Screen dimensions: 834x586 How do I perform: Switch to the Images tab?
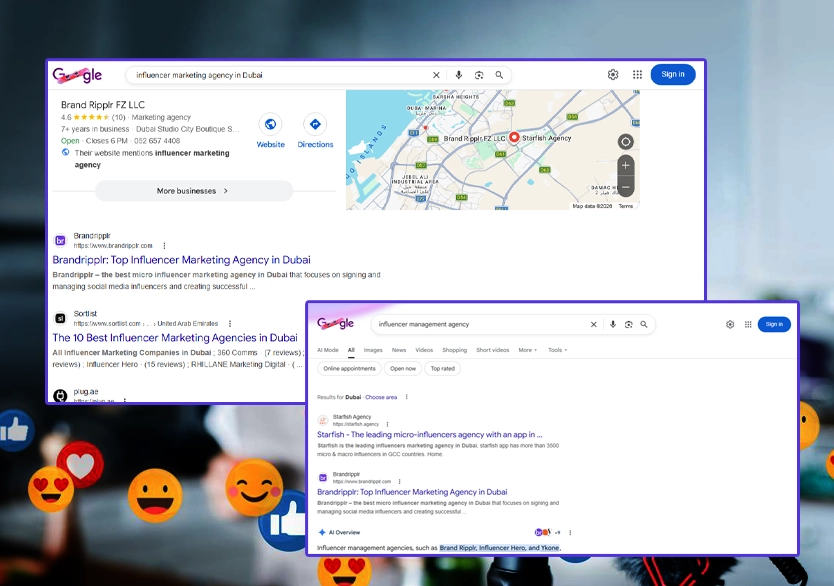coord(373,350)
